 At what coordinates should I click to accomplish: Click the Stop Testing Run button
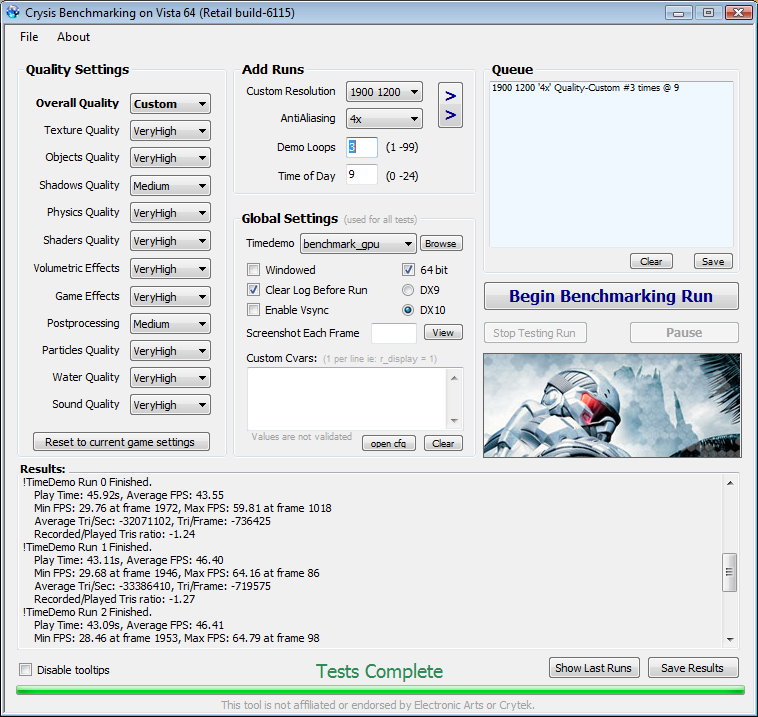tap(535, 333)
